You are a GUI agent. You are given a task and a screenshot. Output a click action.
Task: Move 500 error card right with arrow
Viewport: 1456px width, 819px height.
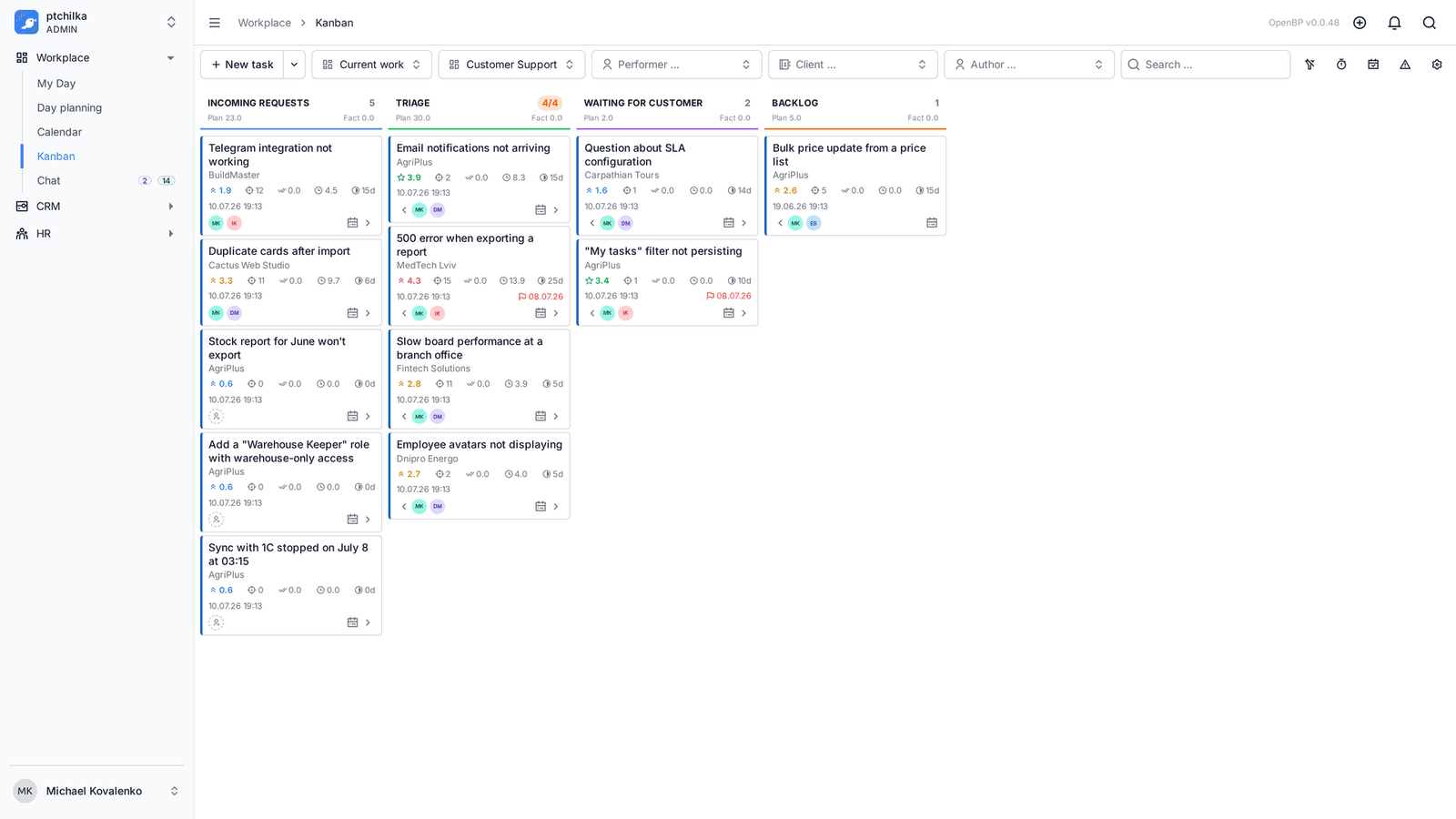[x=556, y=313]
